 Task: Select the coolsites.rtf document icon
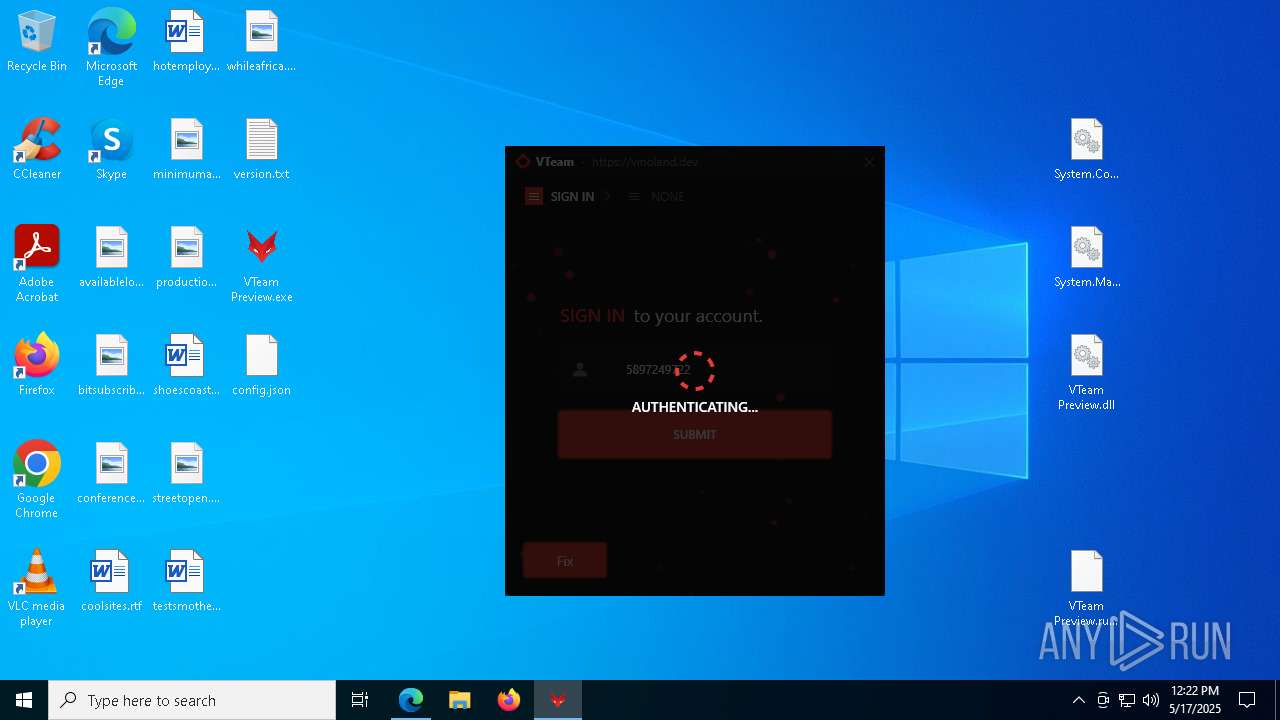[111, 582]
